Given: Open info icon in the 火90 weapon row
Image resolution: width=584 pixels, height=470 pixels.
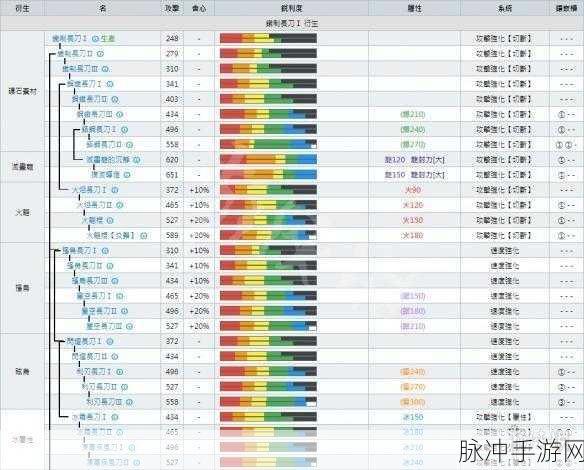Looking at the screenshot, I should pyautogui.click(x=115, y=190).
